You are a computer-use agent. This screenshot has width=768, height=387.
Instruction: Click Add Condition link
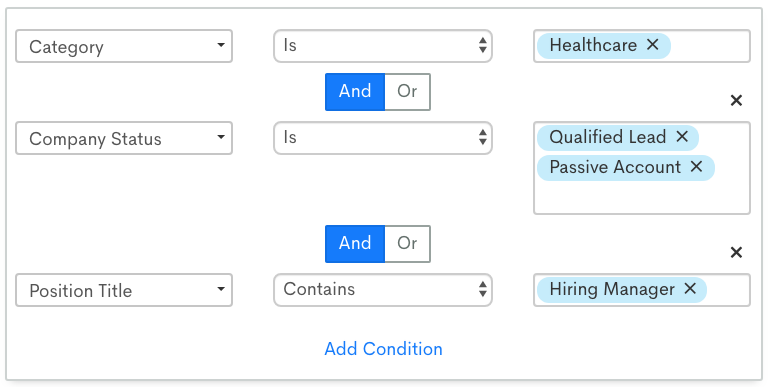point(384,349)
